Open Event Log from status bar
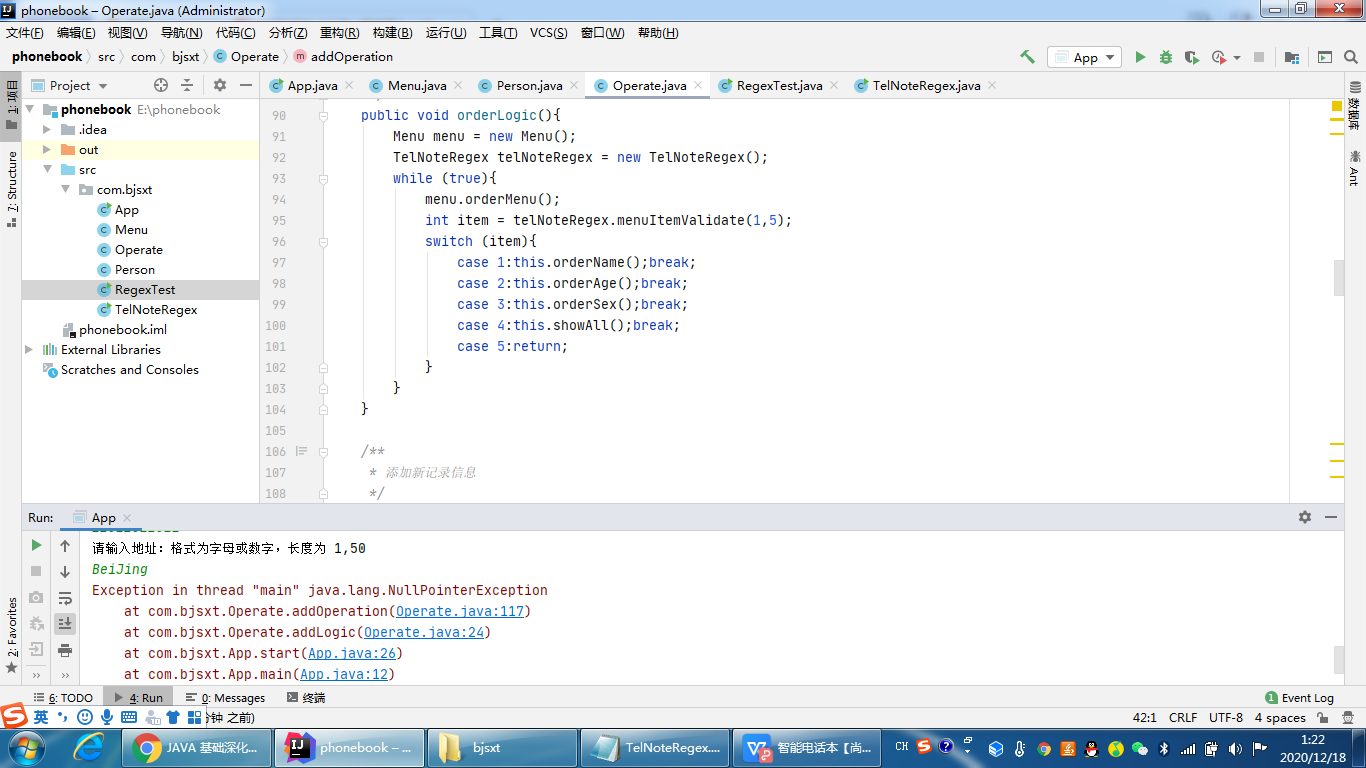Screen dimensions: 1366x768 1300,698
